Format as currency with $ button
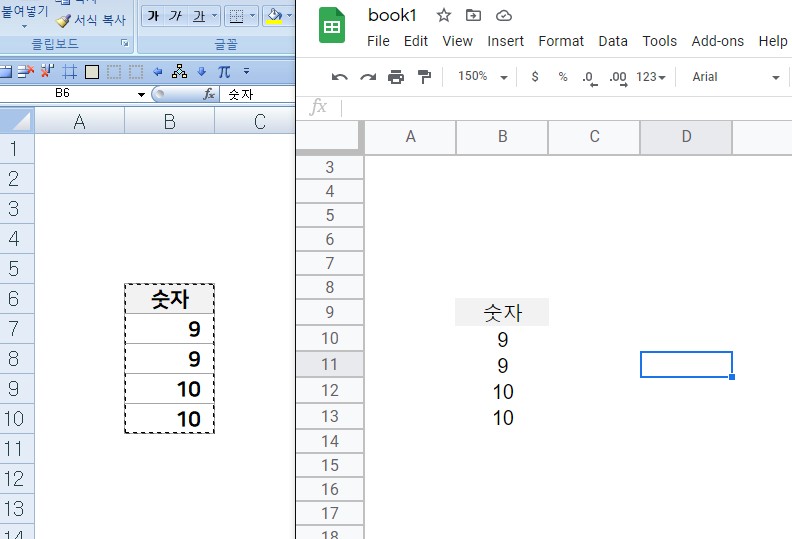Screen dimensions: 792x539 coord(535,77)
